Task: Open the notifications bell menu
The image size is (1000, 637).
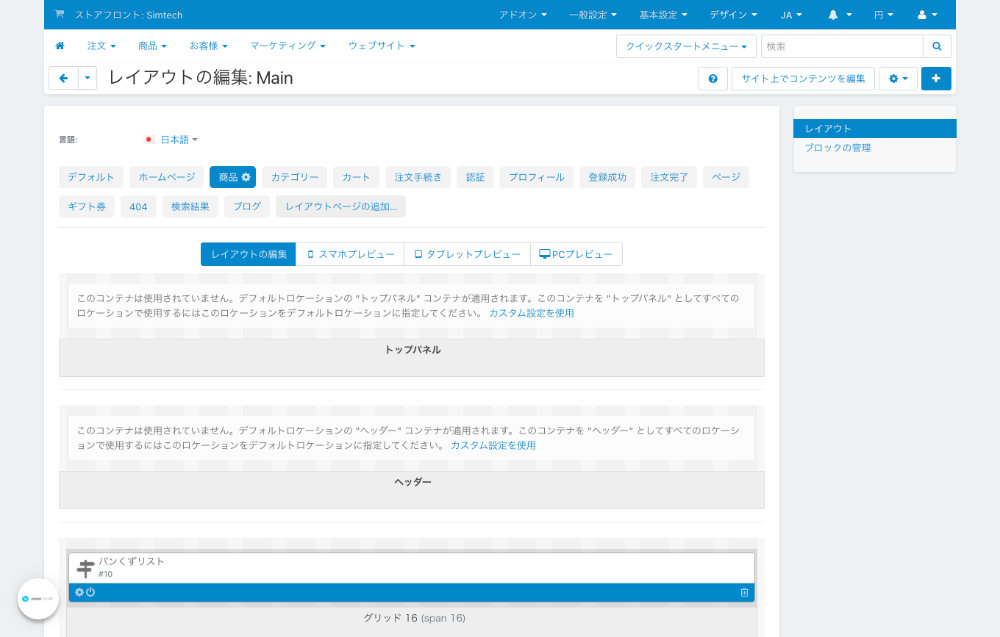Action: click(x=839, y=15)
